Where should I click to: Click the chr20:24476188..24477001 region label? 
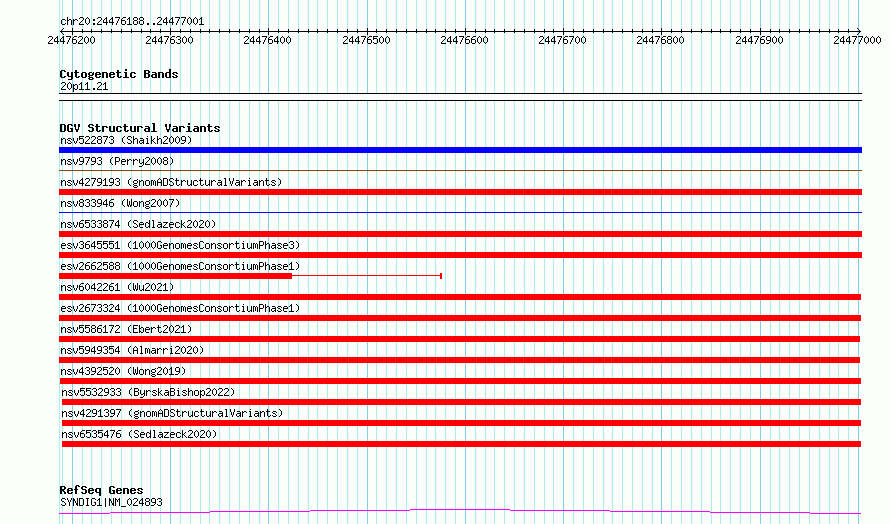[132, 22]
